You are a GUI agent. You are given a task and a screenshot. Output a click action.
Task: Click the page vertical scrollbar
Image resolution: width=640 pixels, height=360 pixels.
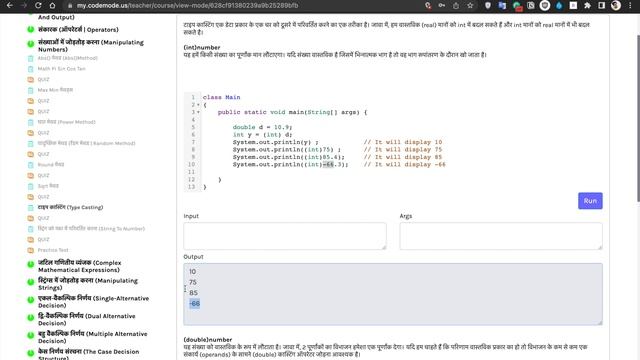(637, 118)
